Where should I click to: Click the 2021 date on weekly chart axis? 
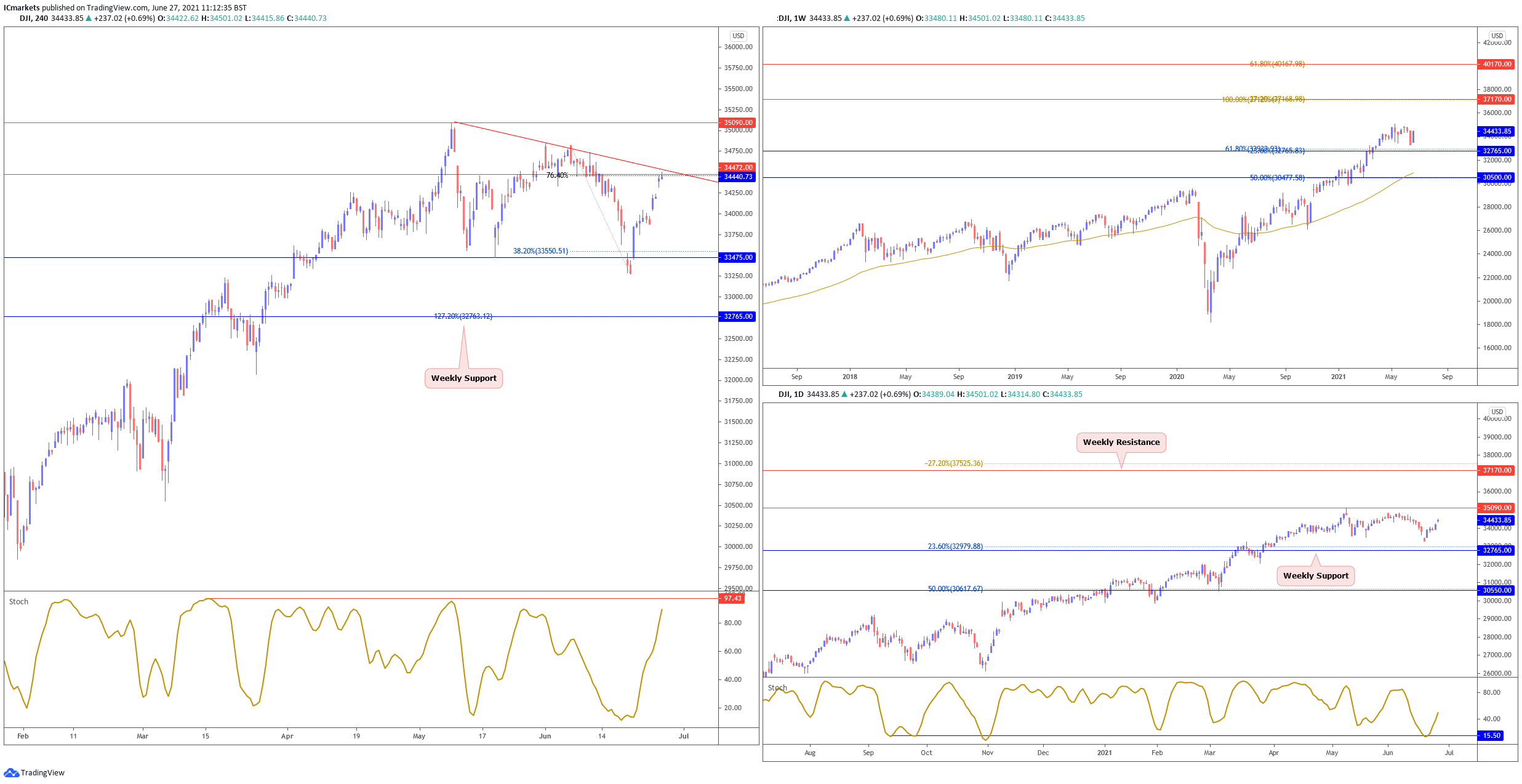(1338, 377)
